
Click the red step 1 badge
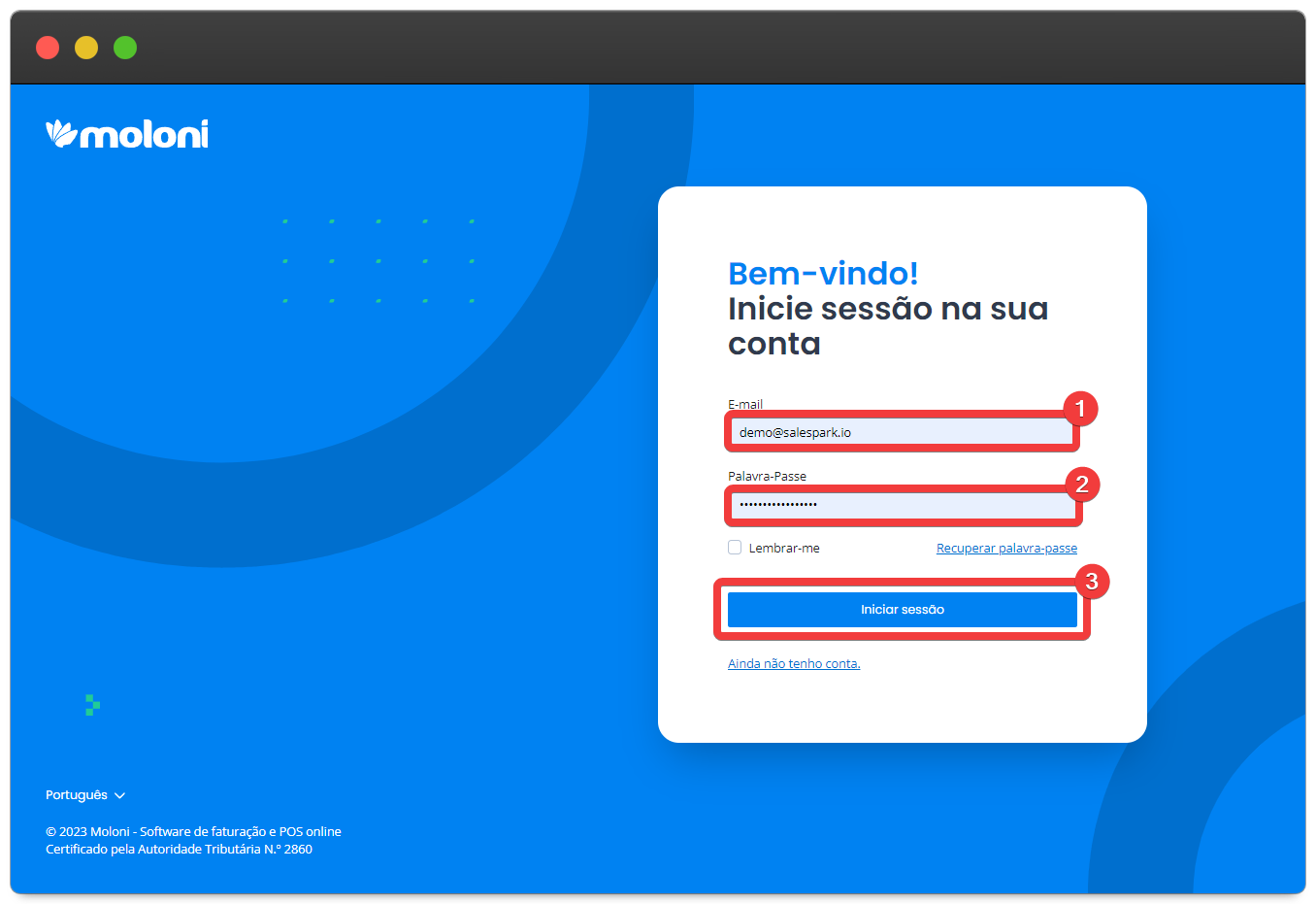[x=1079, y=409]
